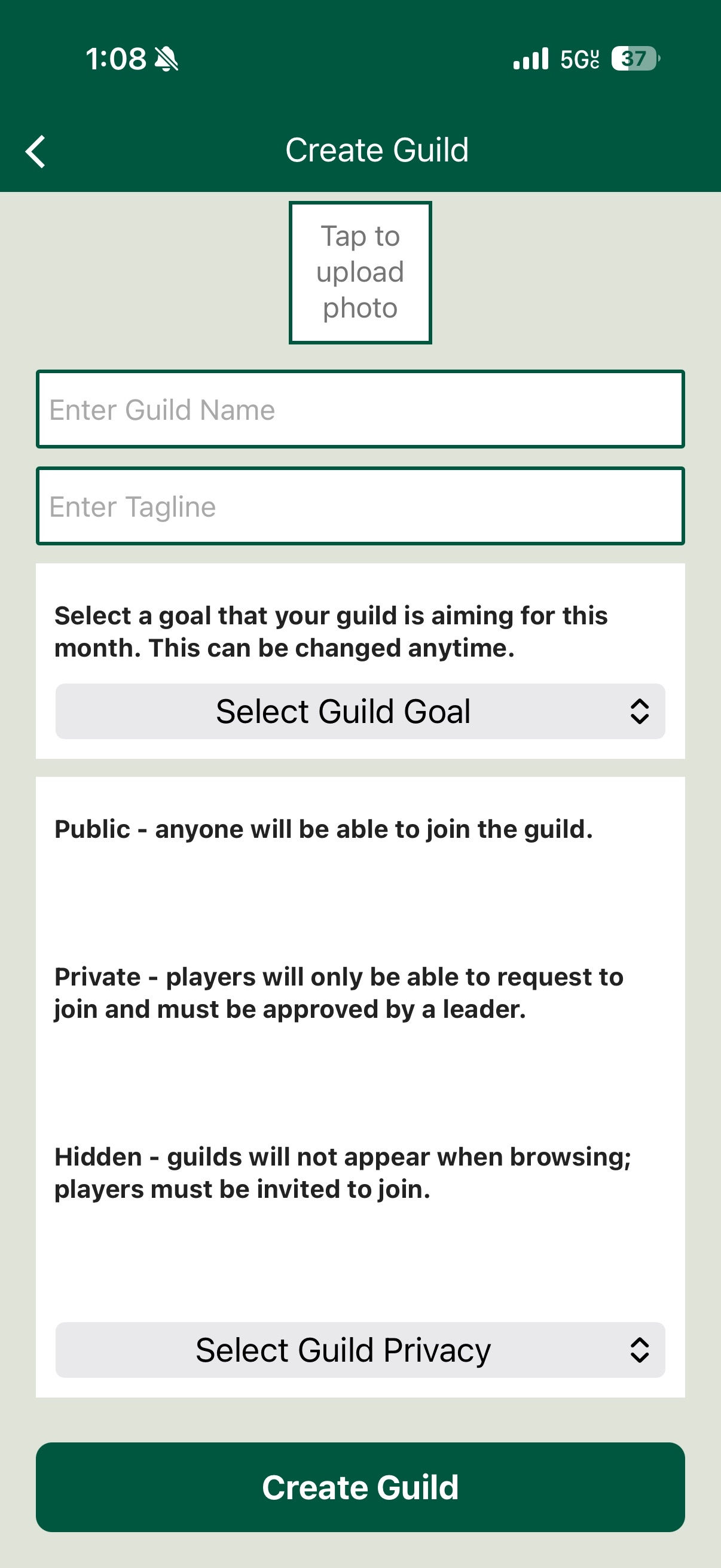Viewport: 721px width, 1568px height.
Task: Tap the Hidden privacy description text
Action: click(343, 1172)
